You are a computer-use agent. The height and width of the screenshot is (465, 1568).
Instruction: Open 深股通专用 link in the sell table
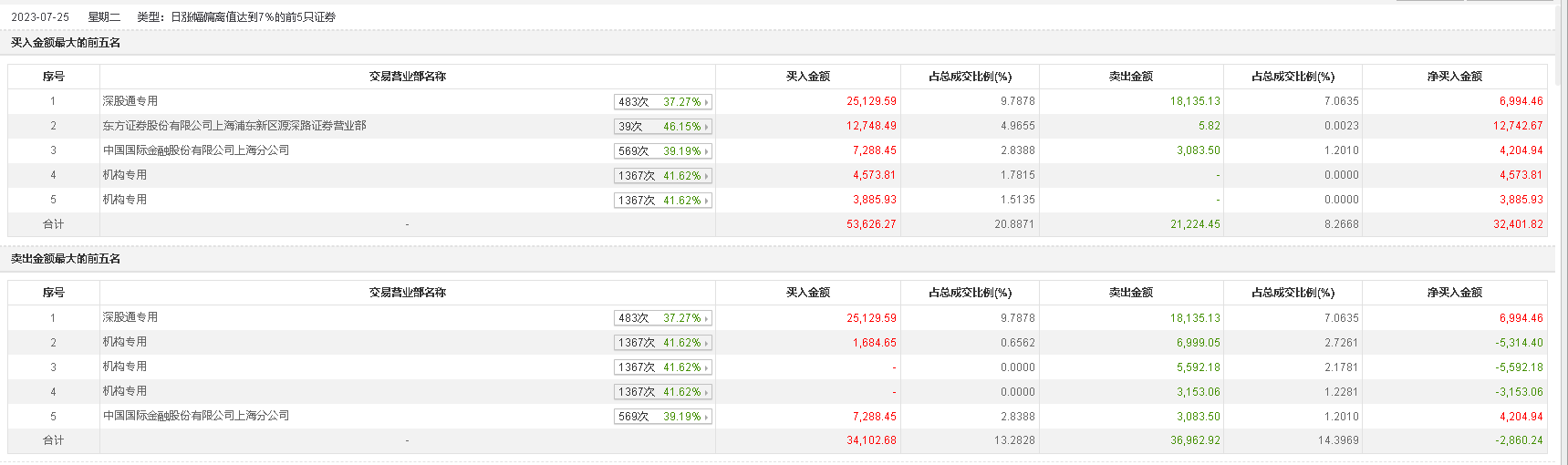(130, 317)
